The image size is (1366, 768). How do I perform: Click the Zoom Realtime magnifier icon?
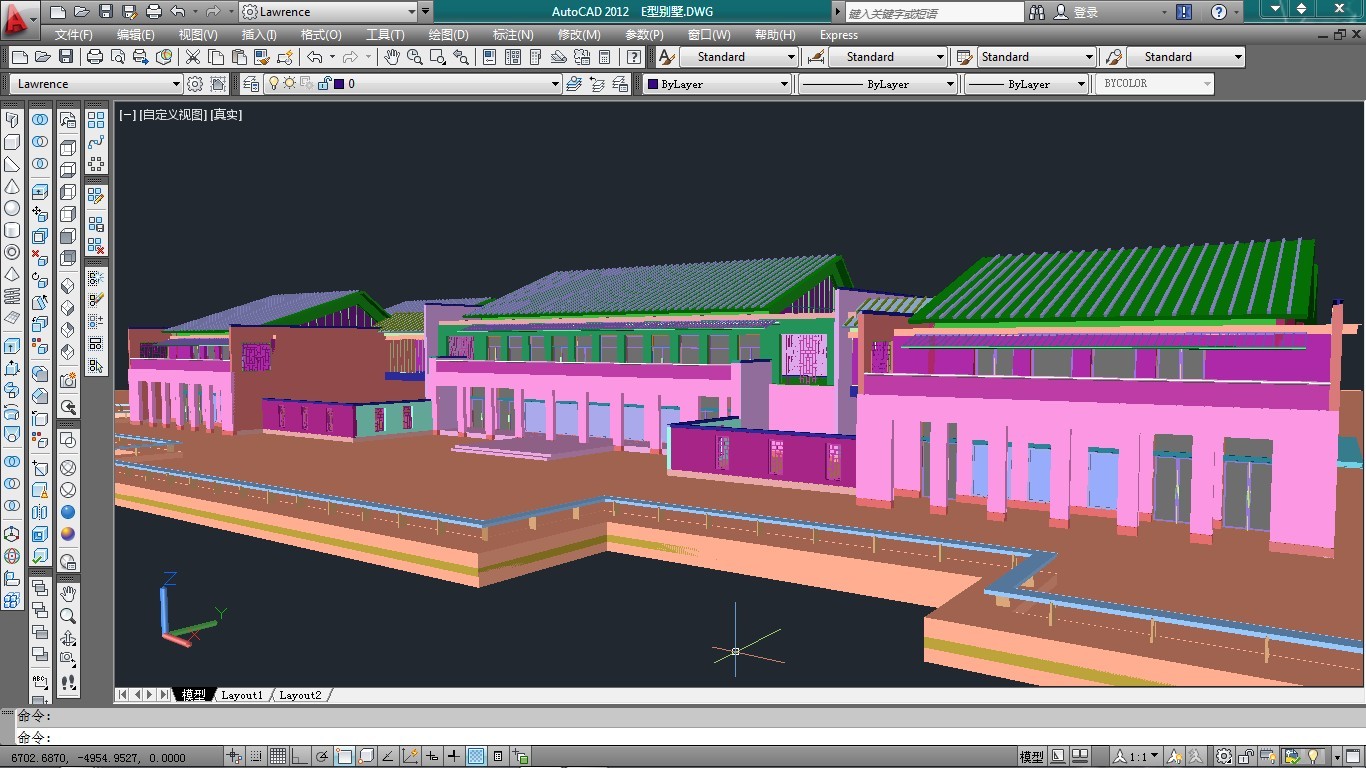[415, 57]
